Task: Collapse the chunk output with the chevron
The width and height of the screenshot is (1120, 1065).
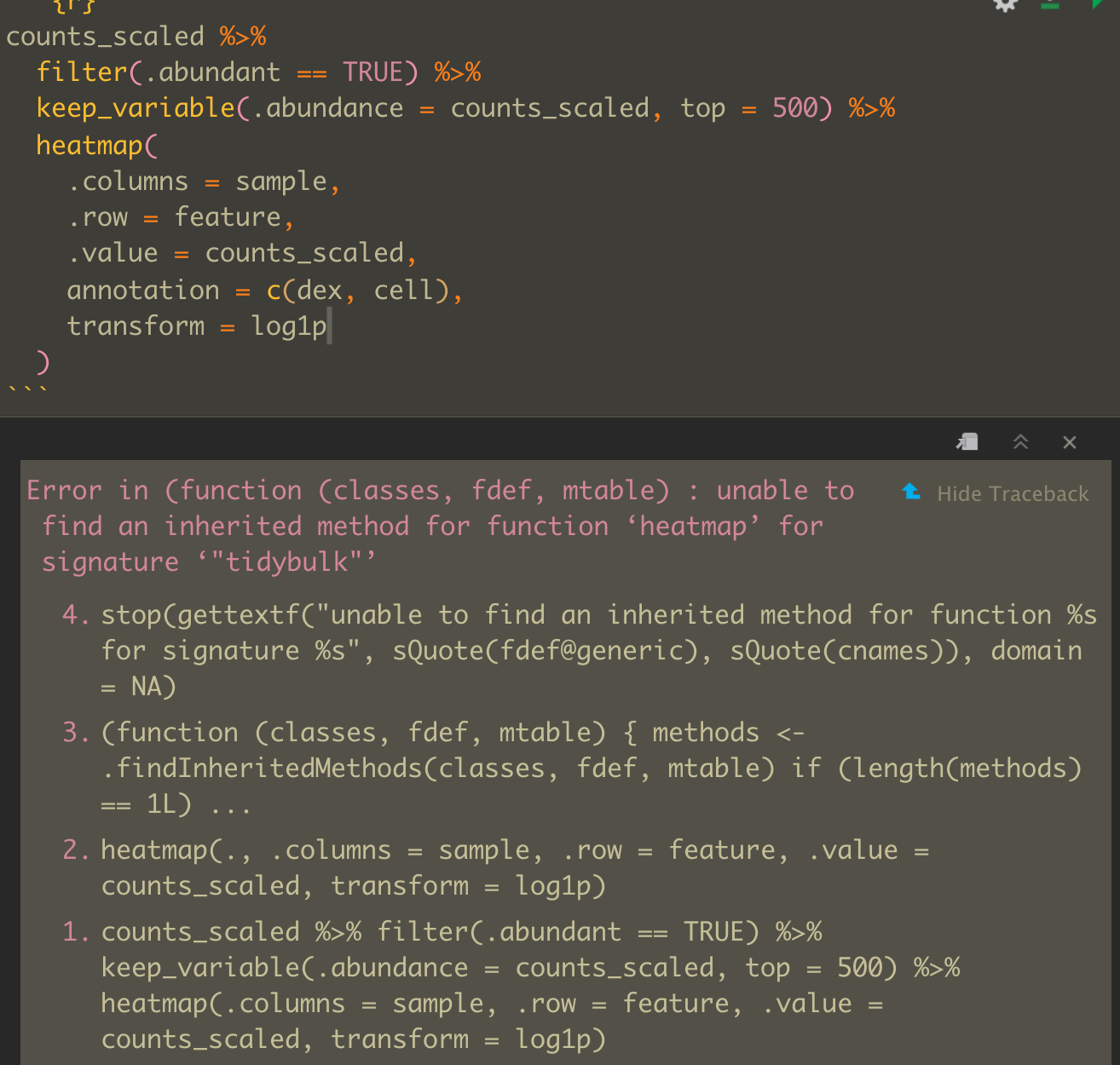Action: tap(1020, 441)
